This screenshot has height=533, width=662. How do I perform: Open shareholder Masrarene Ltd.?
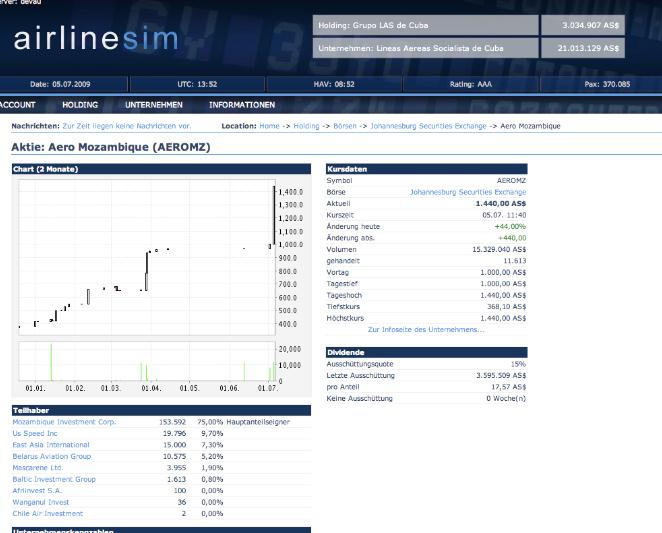coord(38,468)
